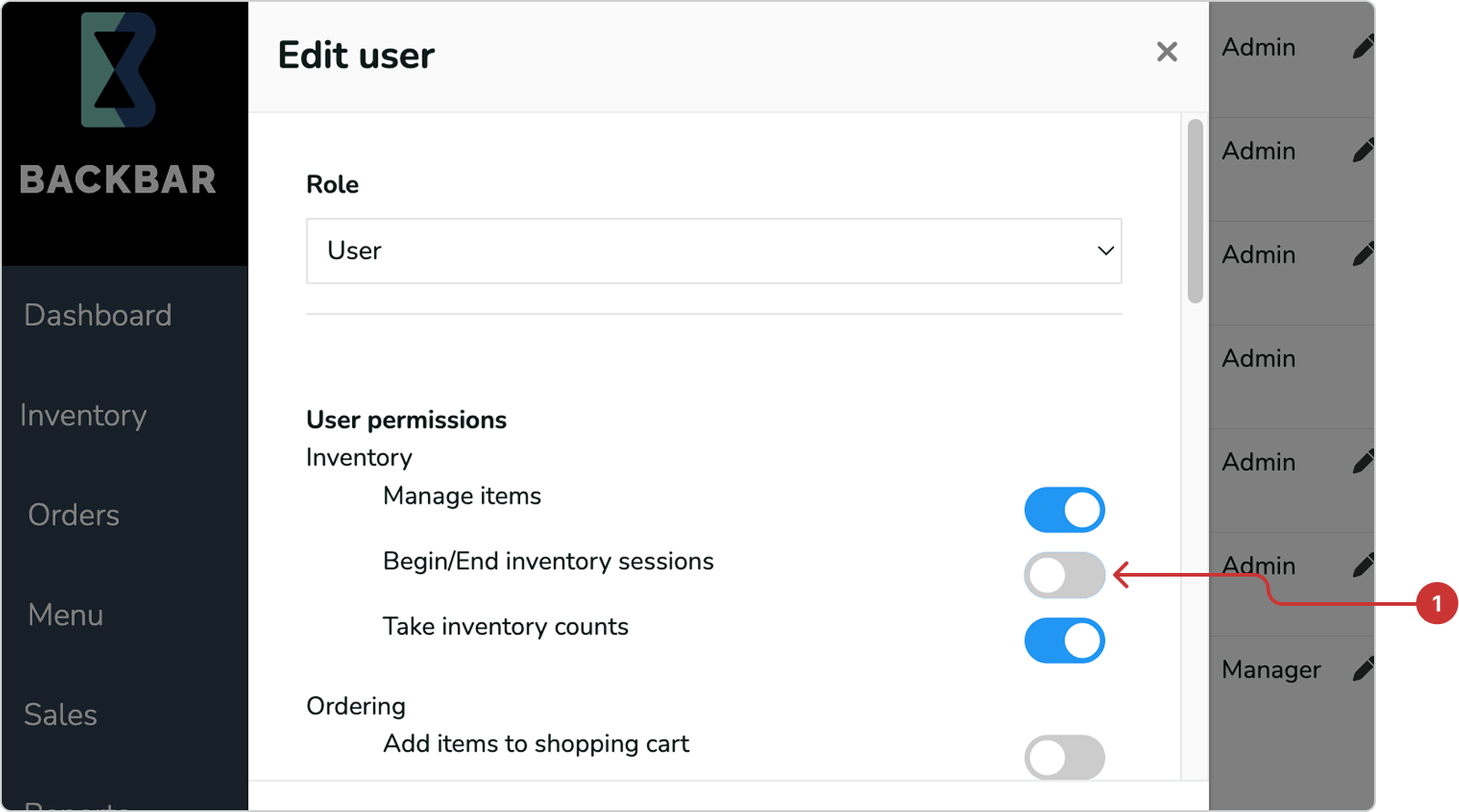Click the dialog's vertical scrollbar

click(1195, 211)
